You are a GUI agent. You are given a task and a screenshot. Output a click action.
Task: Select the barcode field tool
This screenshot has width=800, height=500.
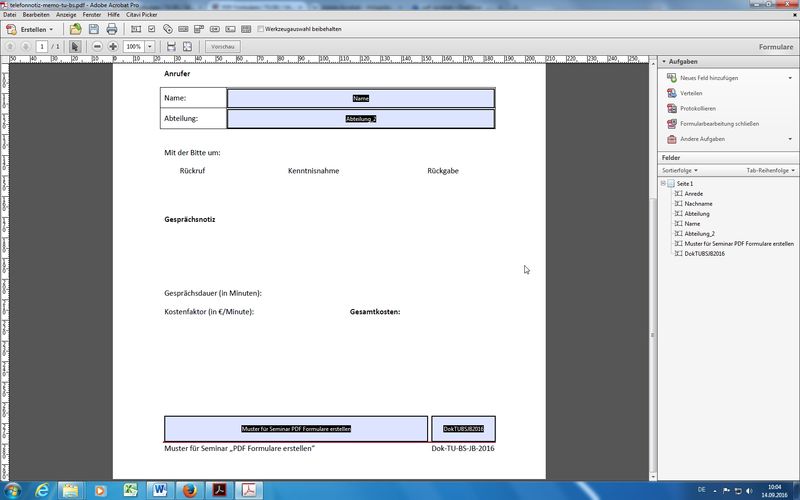click(246, 29)
